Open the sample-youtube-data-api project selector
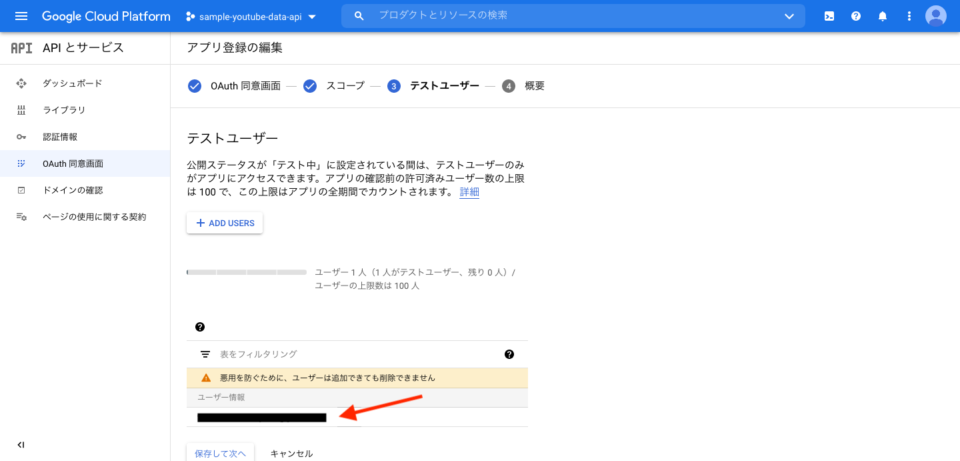 [250, 17]
